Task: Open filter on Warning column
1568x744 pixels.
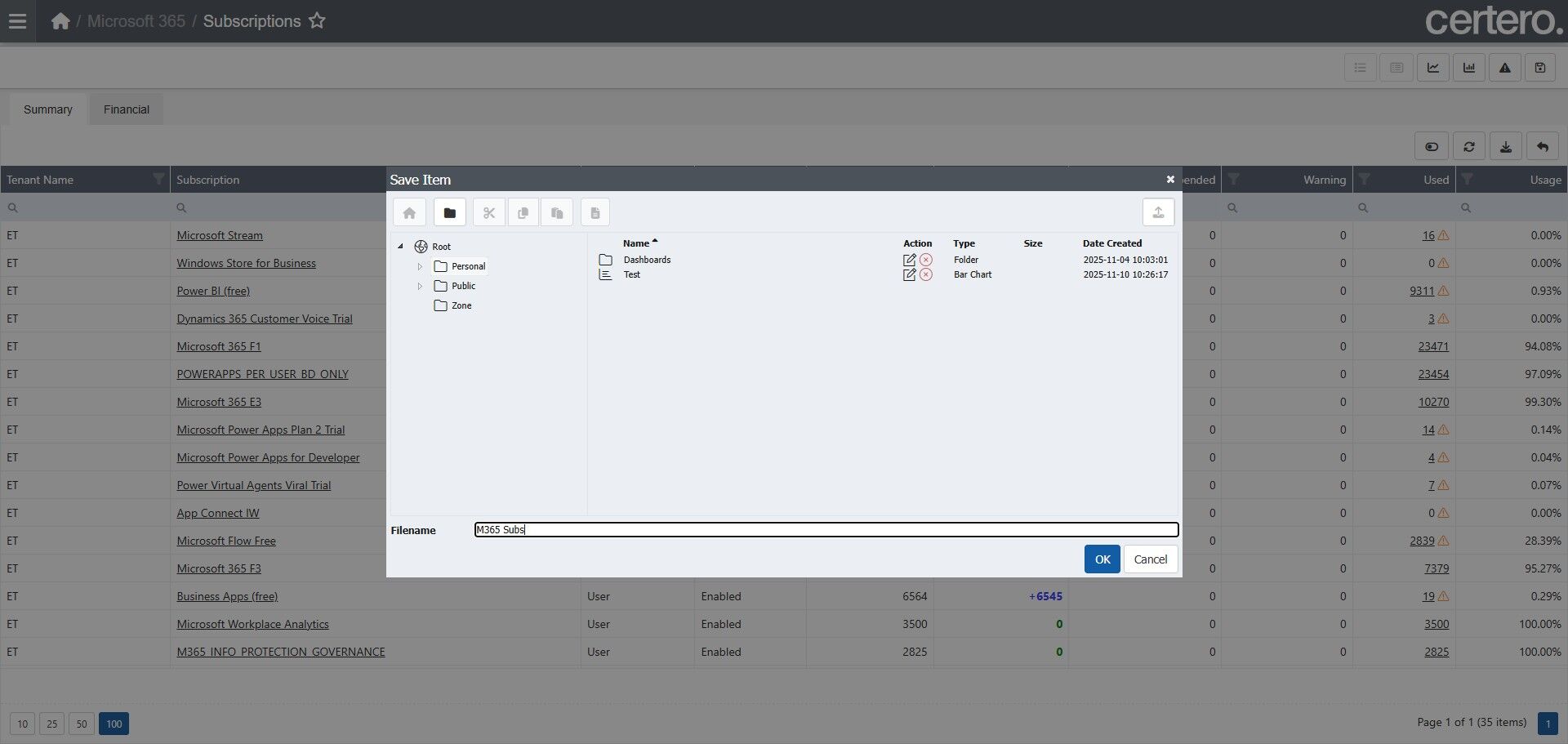Action: (1234, 179)
